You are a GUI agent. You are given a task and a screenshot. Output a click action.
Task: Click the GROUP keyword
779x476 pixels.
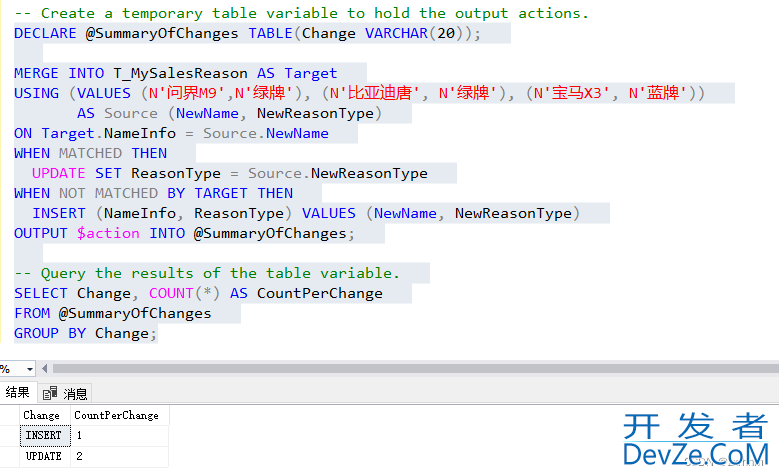36,333
